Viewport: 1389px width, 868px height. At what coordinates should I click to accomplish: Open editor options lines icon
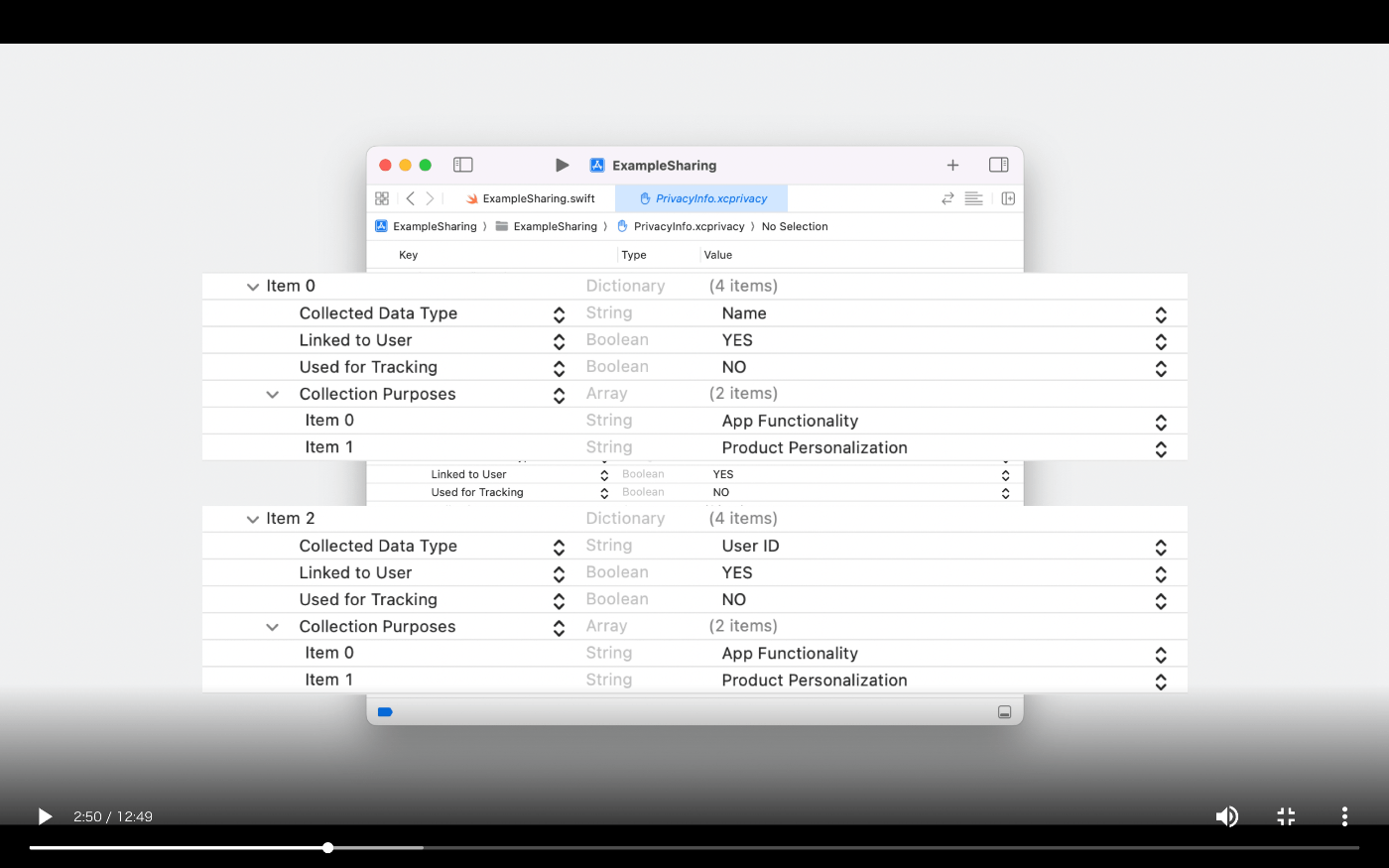pos(974,198)
